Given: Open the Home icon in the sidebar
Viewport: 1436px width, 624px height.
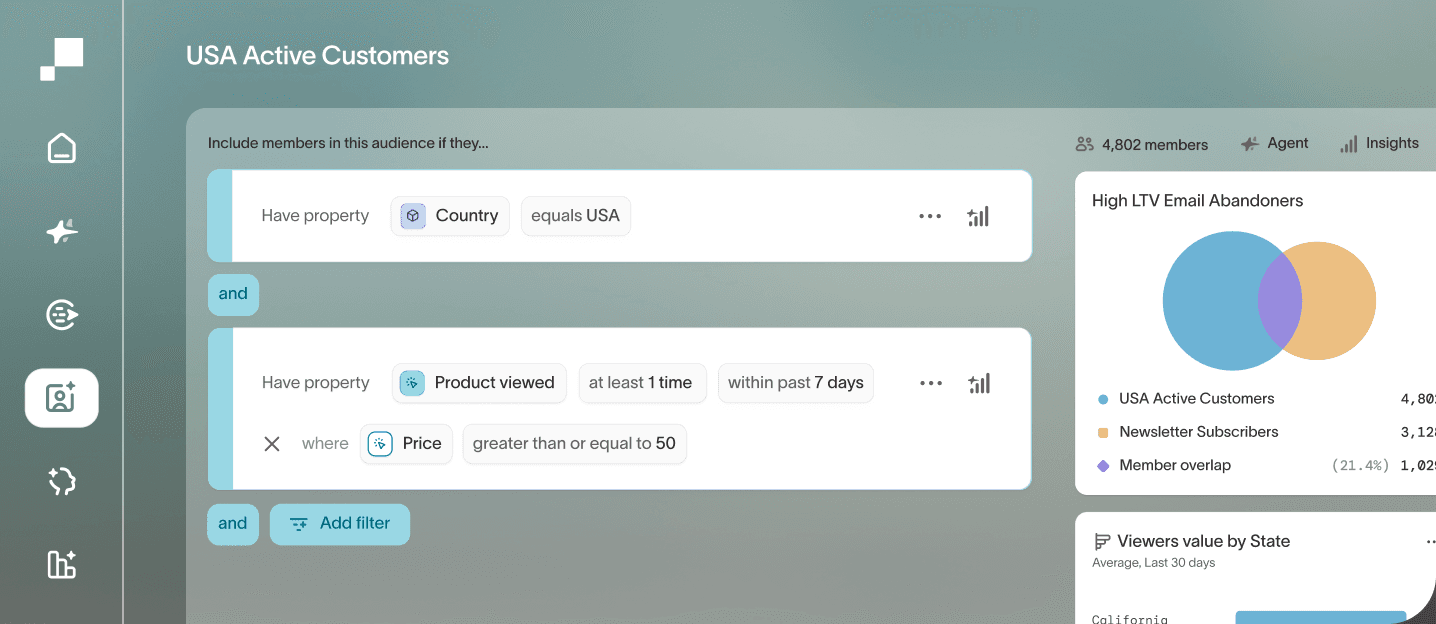Looking at the screenshot, I should (61, 147).
